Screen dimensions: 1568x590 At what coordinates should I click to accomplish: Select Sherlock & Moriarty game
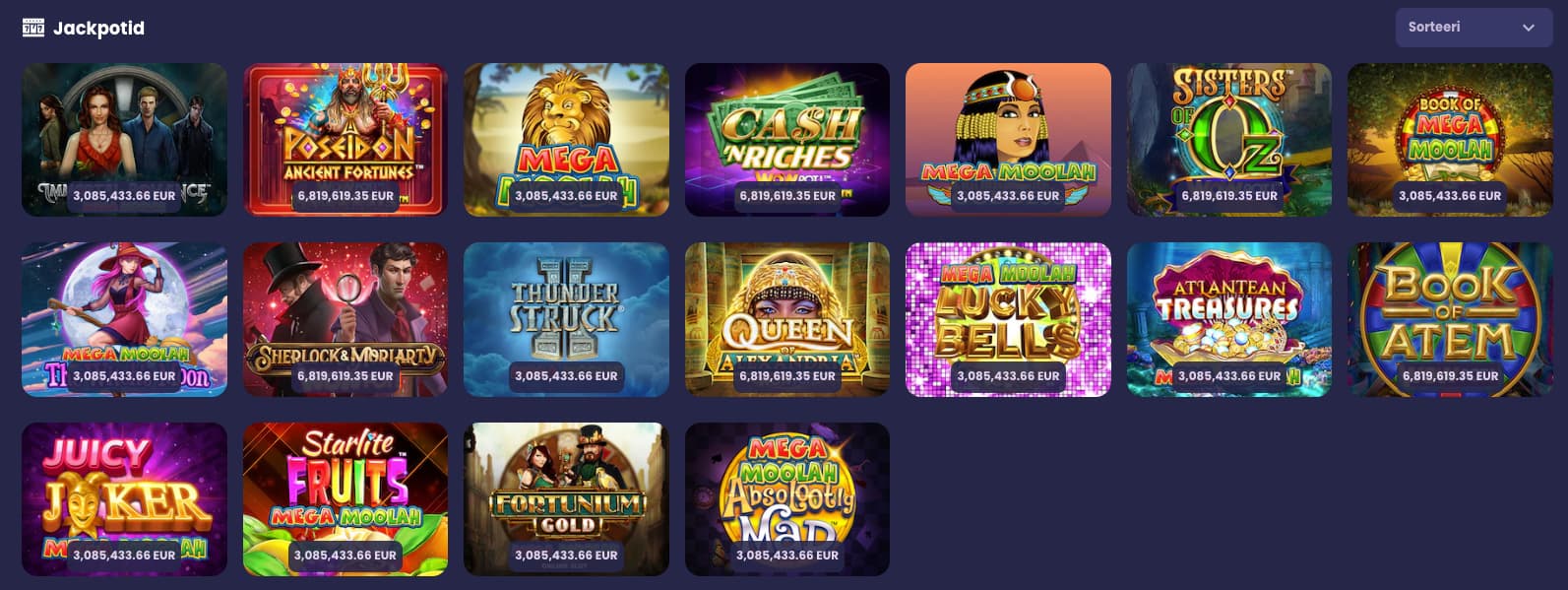pos(345,319)
